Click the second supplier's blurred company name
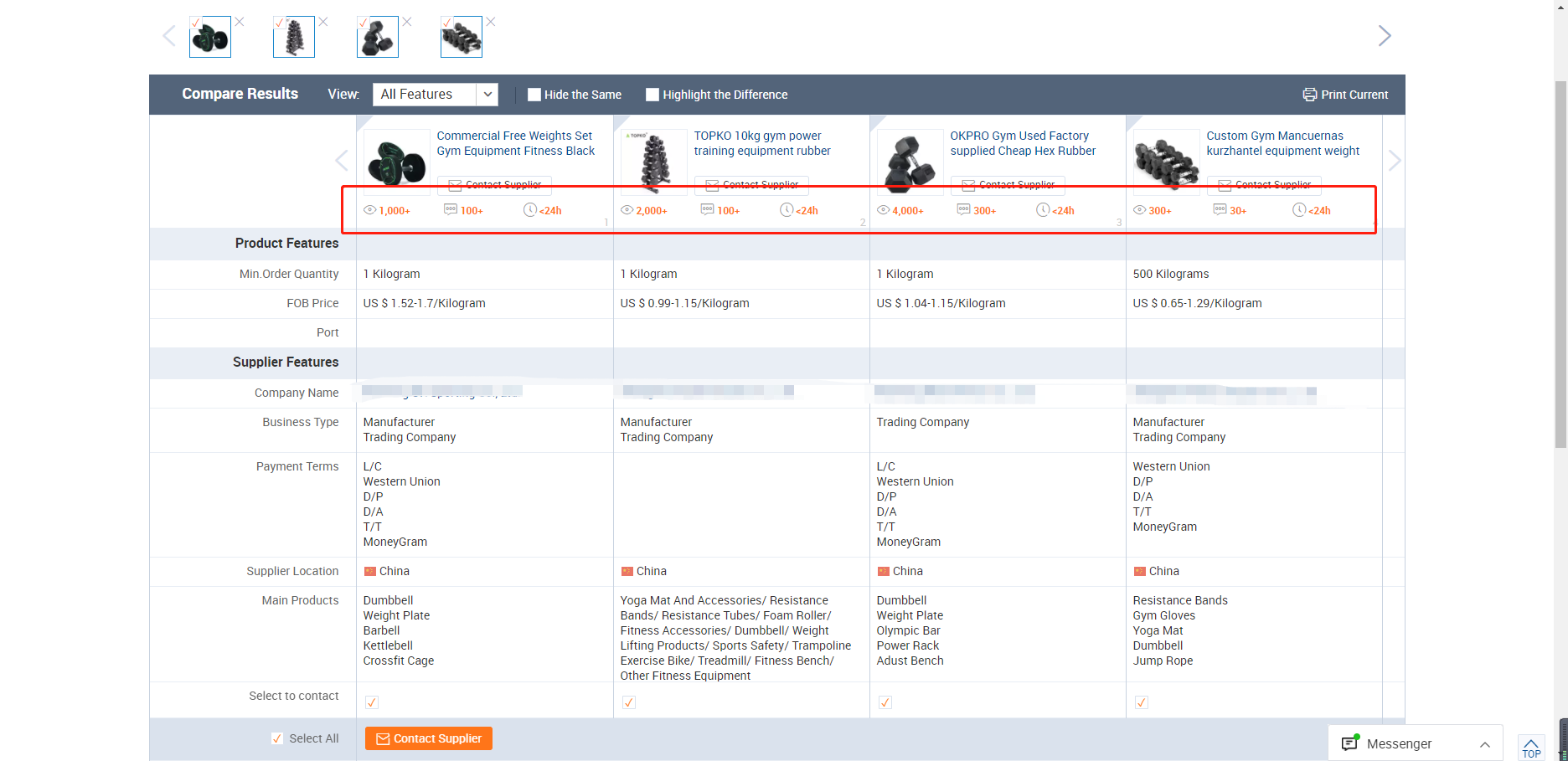1568x761 pixels. coord(708,391)
